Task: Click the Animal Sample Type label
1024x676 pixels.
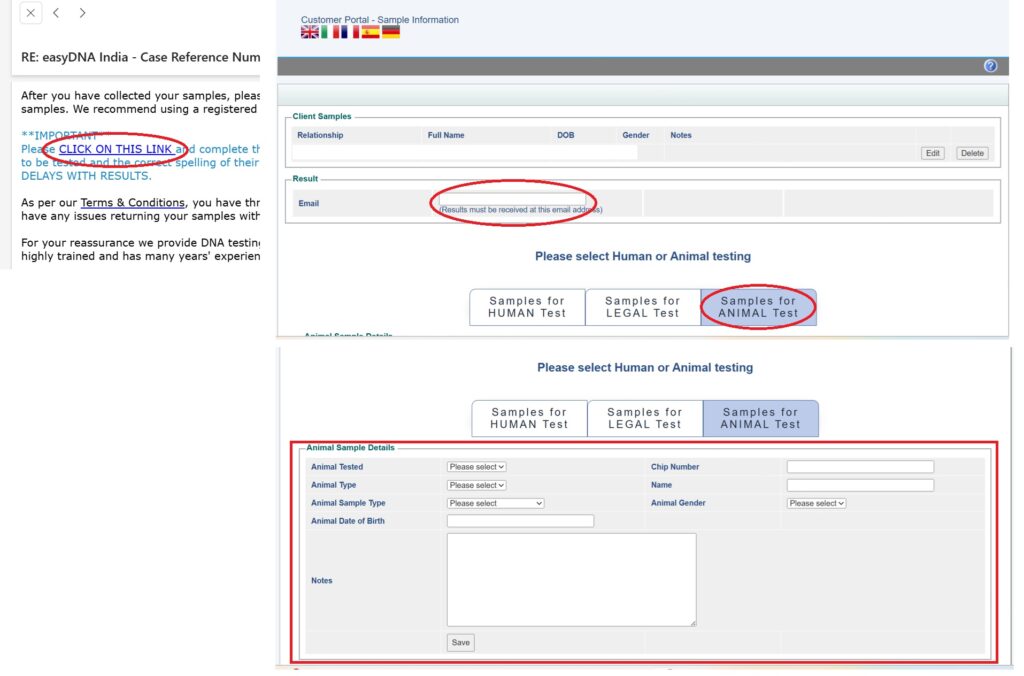Action: tap(348, 503)
